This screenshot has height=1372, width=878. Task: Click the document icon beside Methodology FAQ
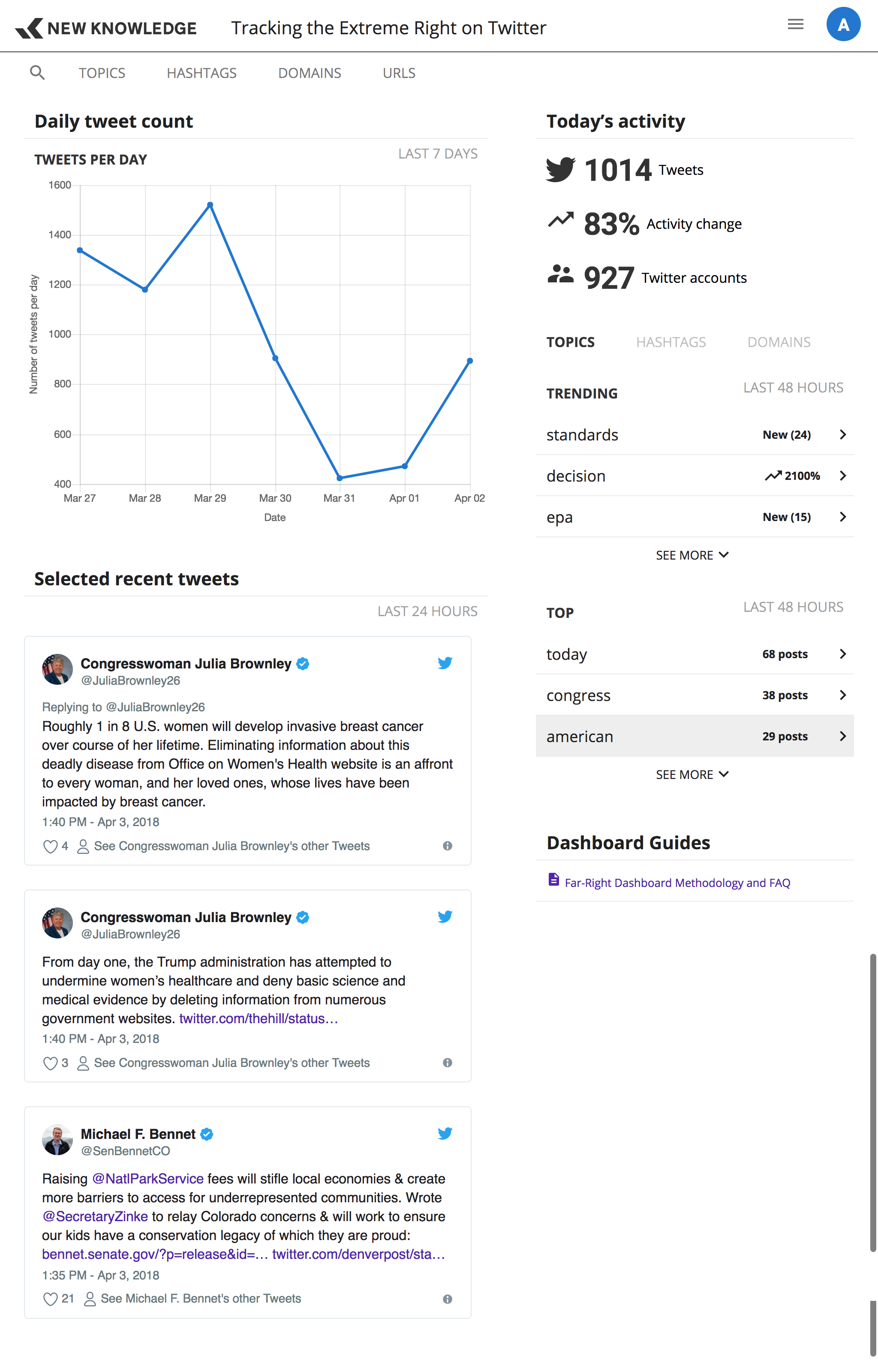click(x=553, y=879)
